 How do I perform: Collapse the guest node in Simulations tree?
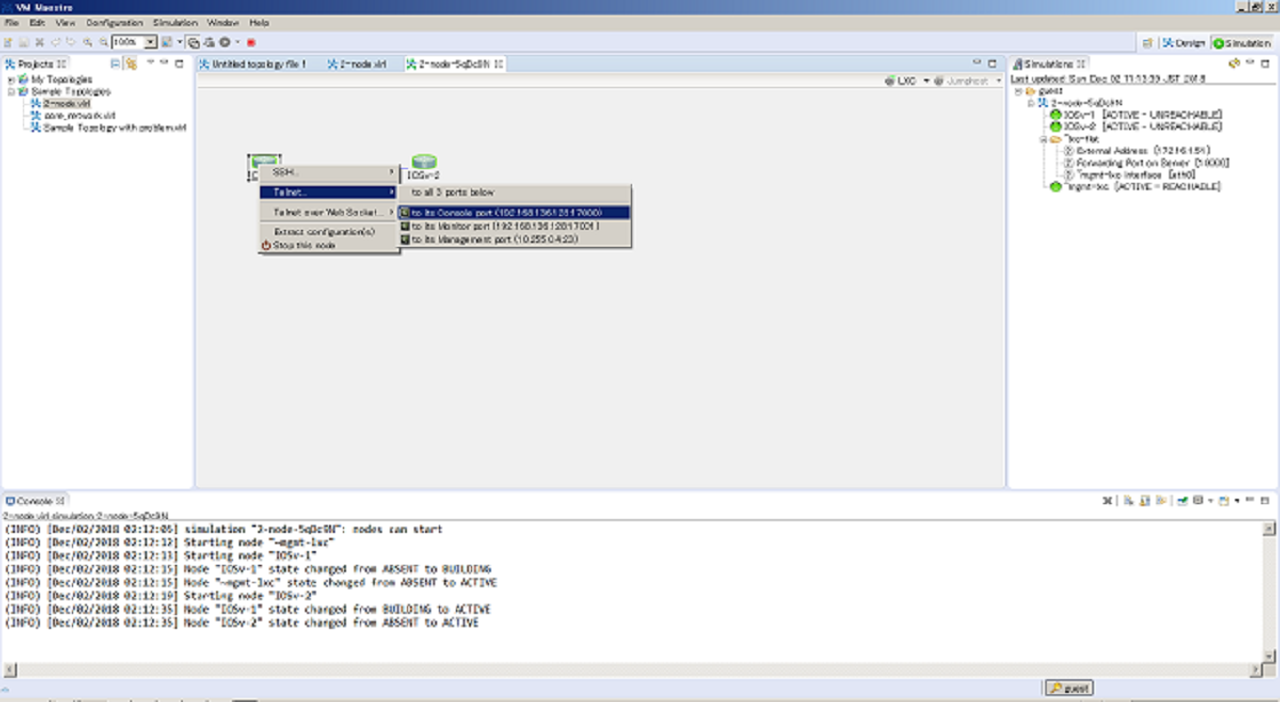(x=1019, y=91)
